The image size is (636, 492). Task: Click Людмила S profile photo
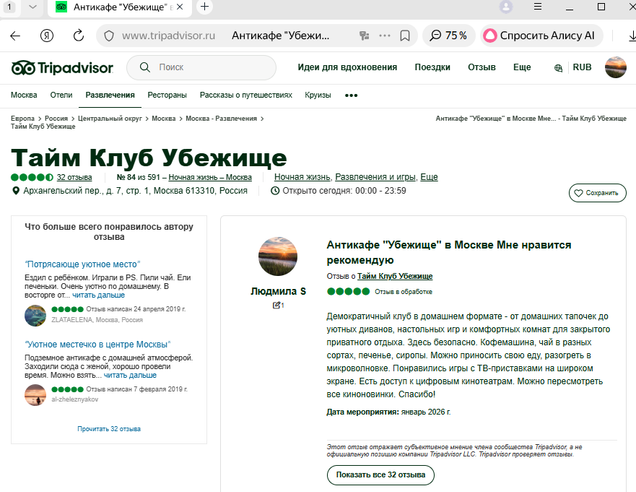278,256
